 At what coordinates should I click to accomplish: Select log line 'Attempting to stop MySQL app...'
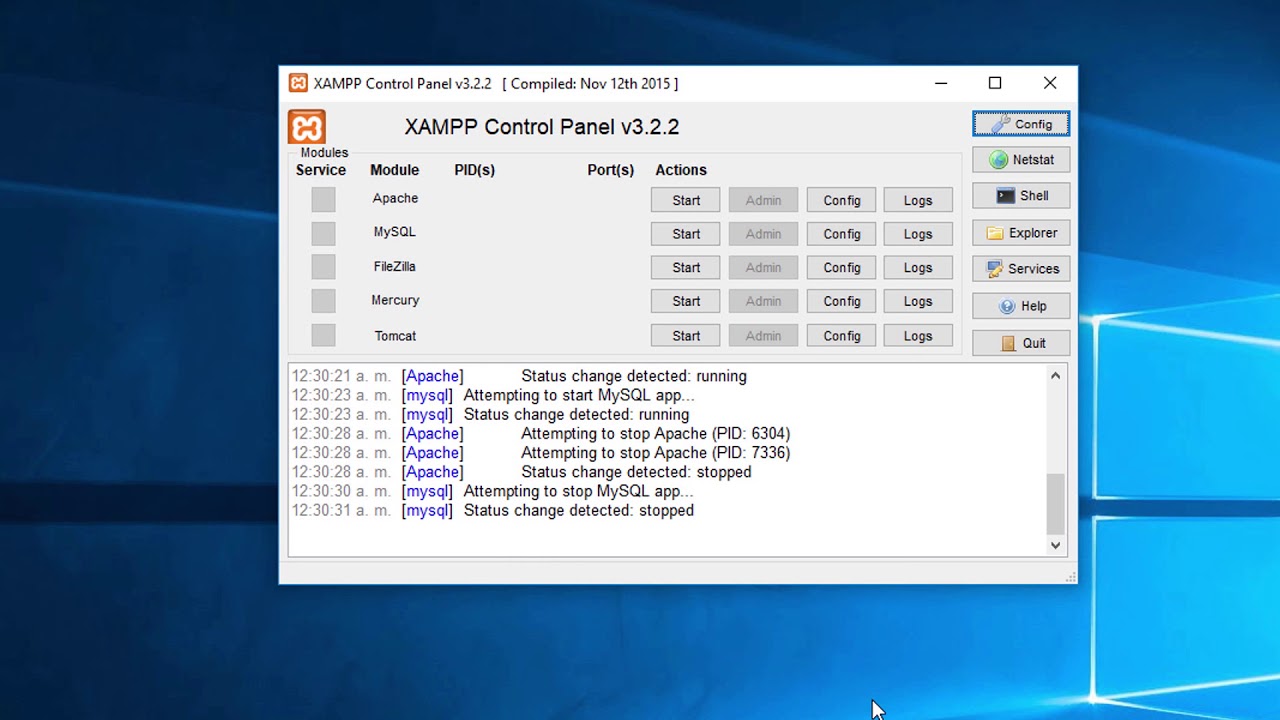[x=493, y=491]
